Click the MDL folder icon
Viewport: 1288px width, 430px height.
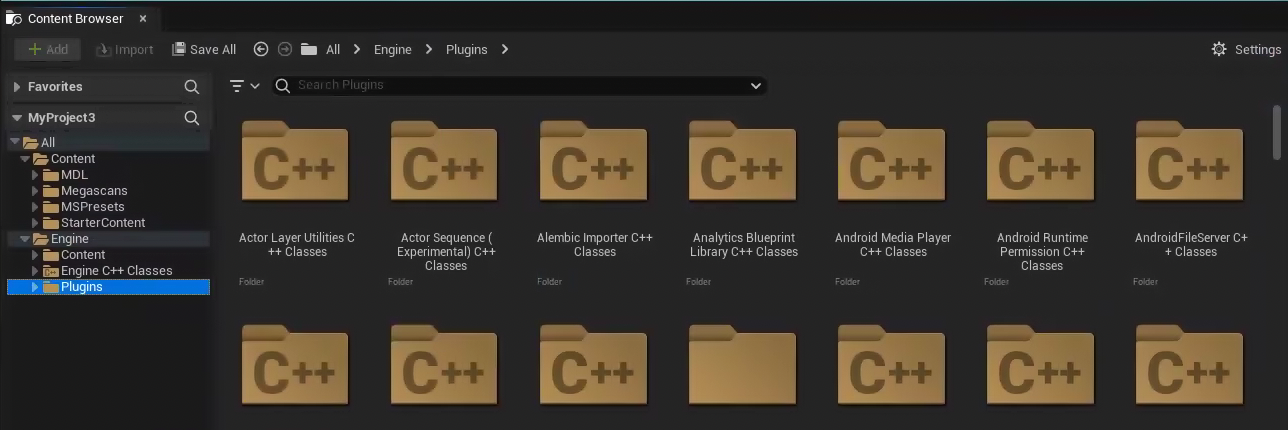pyautogui.click(x=51, y=175)
